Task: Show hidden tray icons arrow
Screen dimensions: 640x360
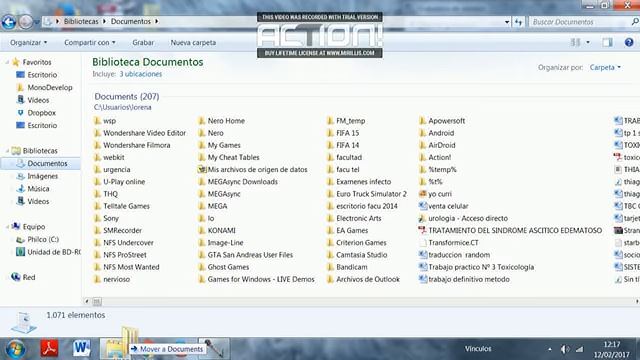Action: click(550, 349)
